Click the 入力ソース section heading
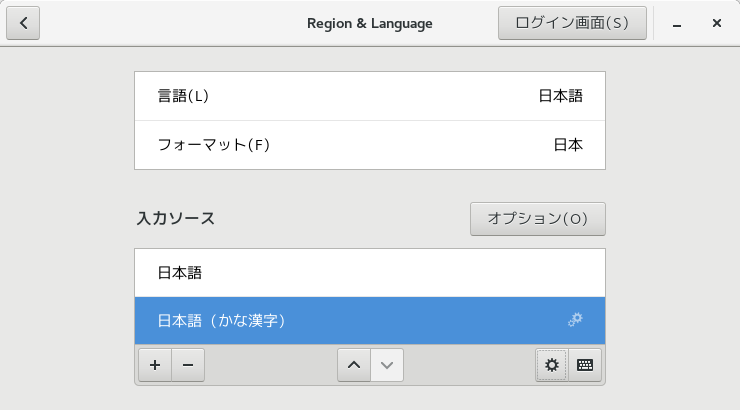The width and height of the screenshot is (740, 410). click(176, 218)
